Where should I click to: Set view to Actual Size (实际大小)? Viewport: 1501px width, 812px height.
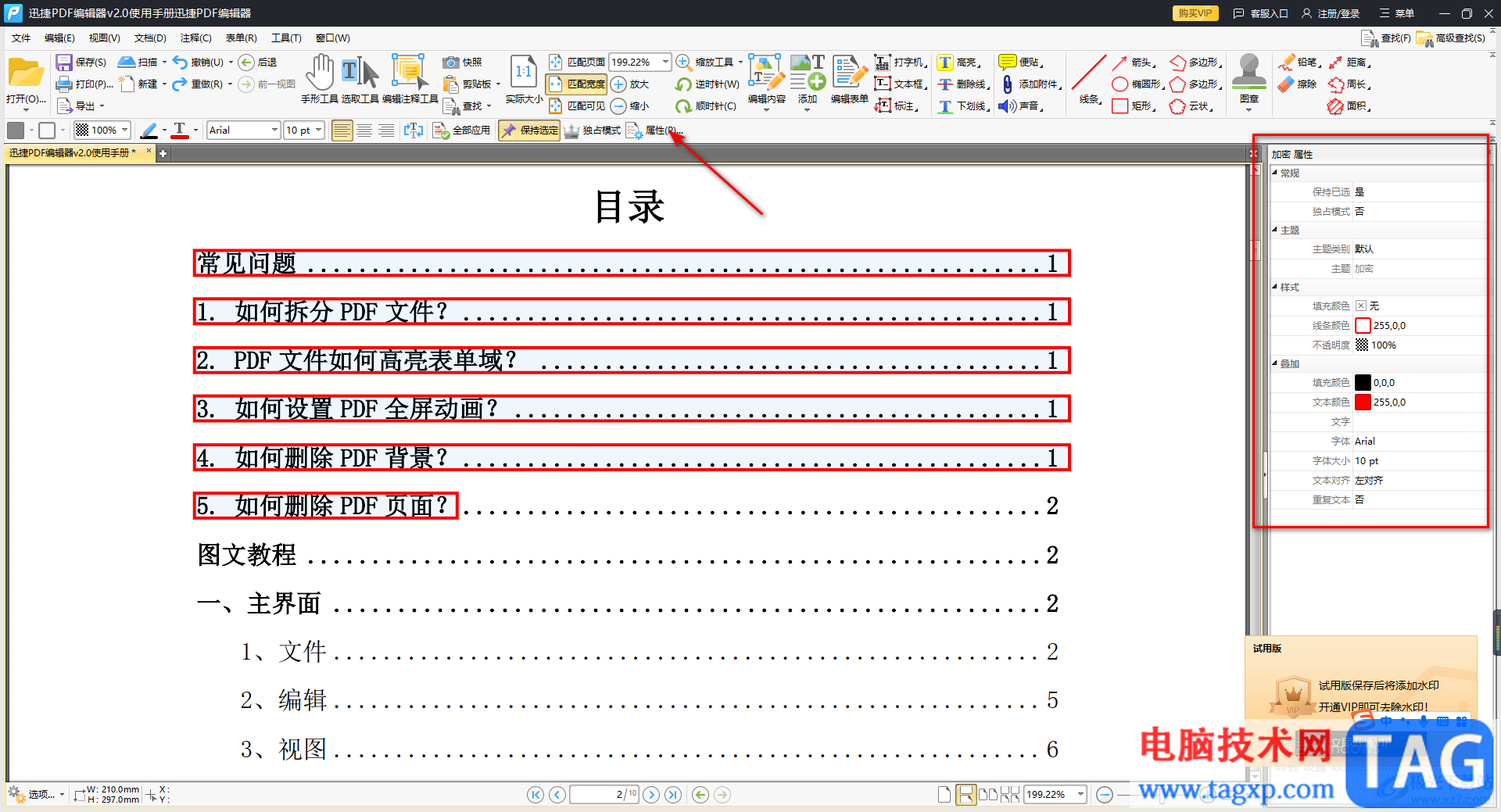click(x=524, y=79)
